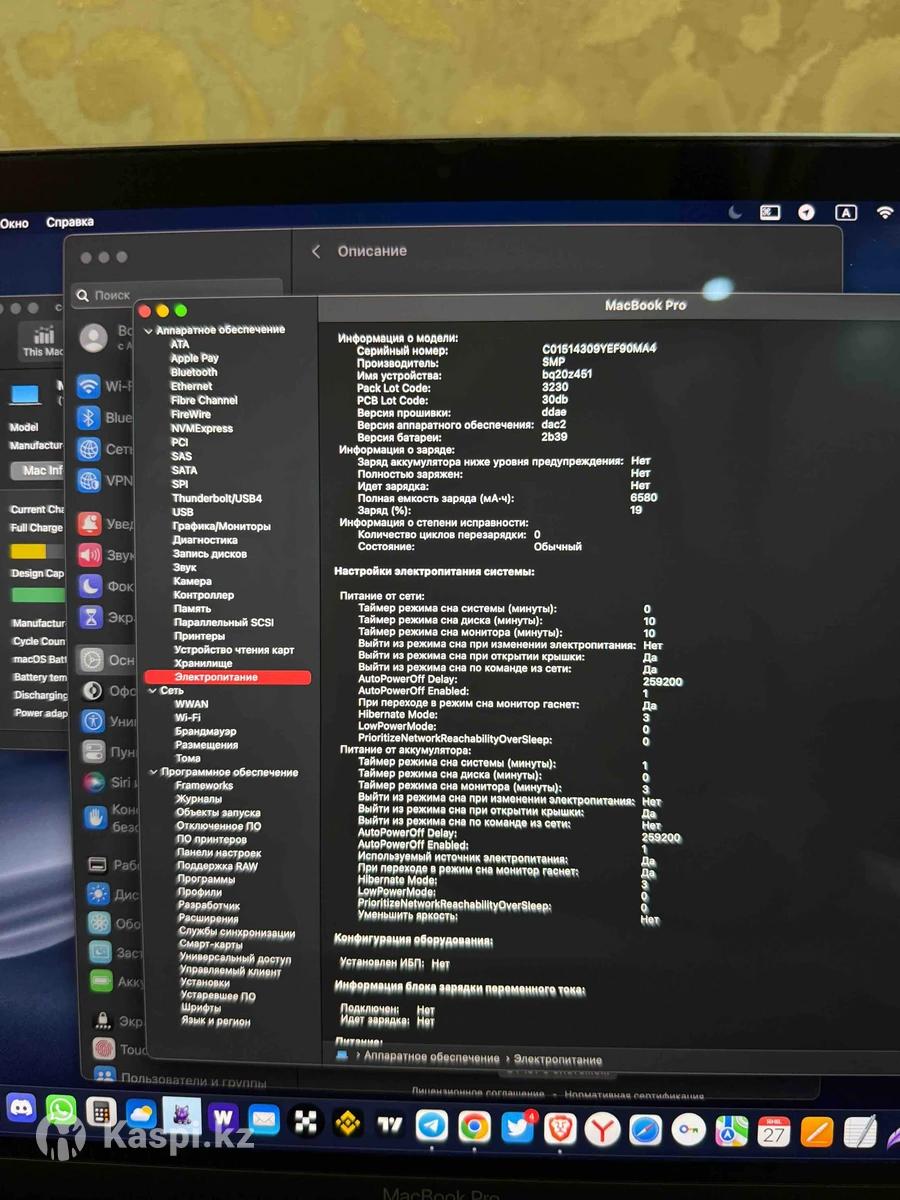Select Thunderbolt/USB4 in hardware list

point(216,498)
